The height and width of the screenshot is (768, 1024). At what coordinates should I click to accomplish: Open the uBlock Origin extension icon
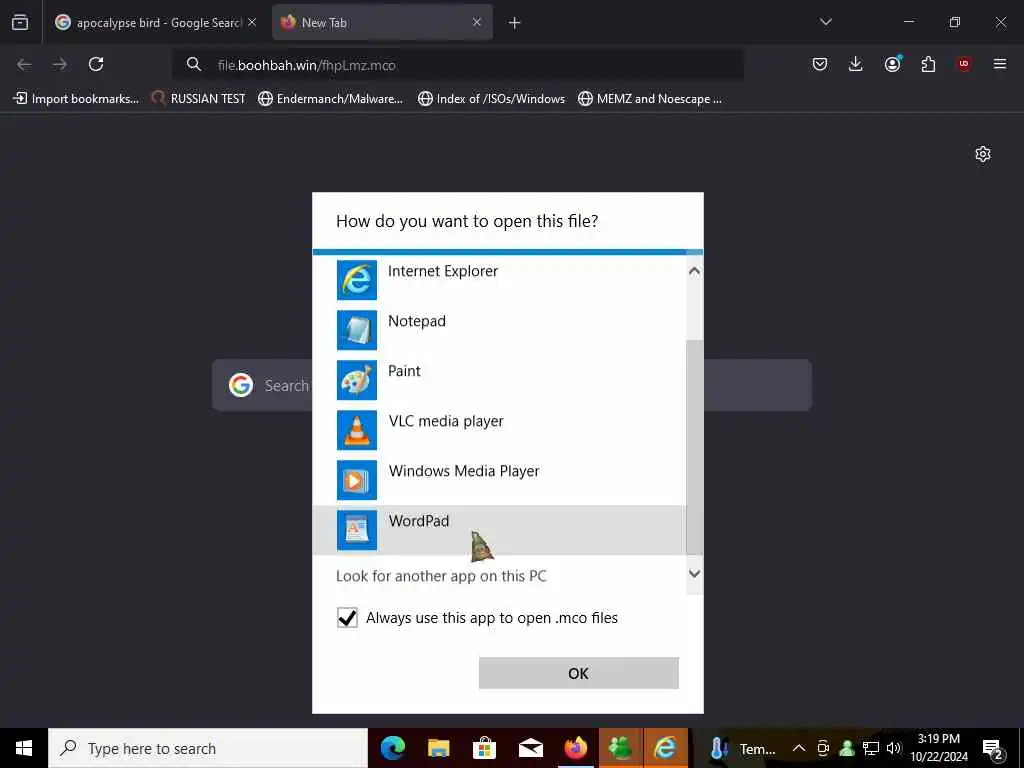pyautogui.click(x=964, y=64)
